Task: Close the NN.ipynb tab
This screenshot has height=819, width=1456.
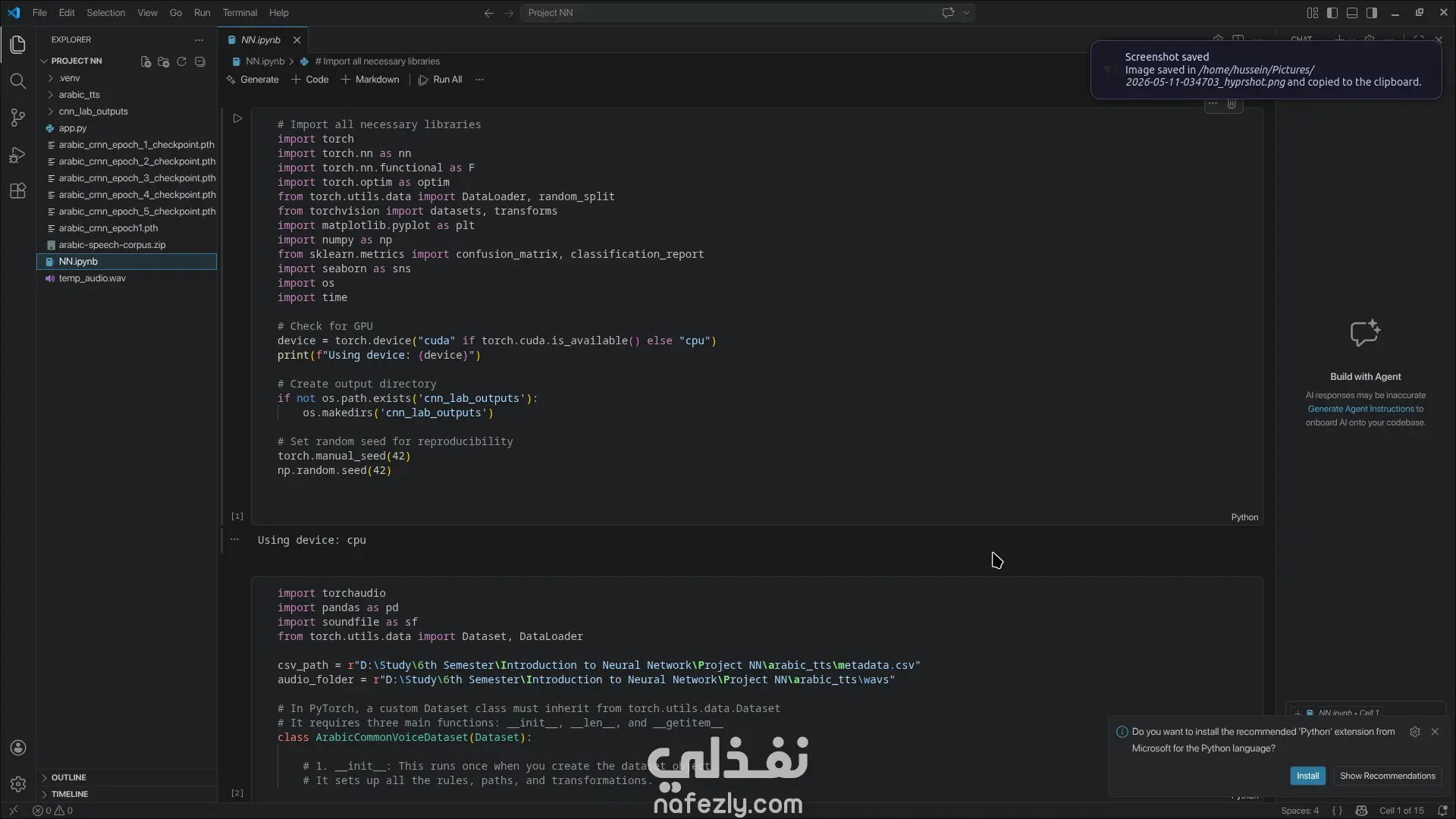Action: pos(297,40)
